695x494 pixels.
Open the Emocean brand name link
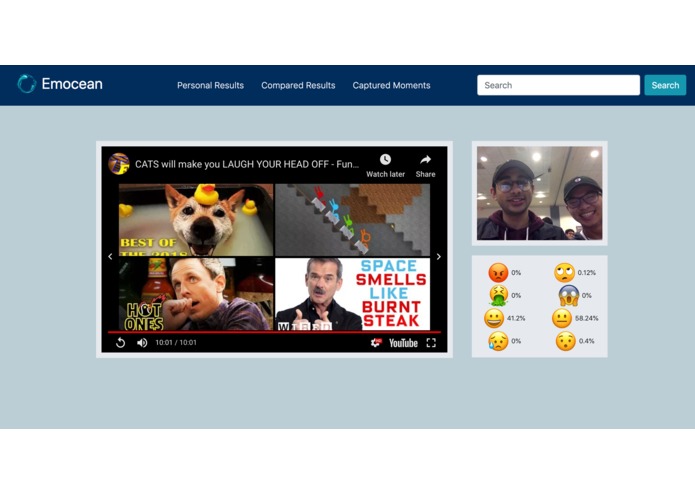click(72, 84)
